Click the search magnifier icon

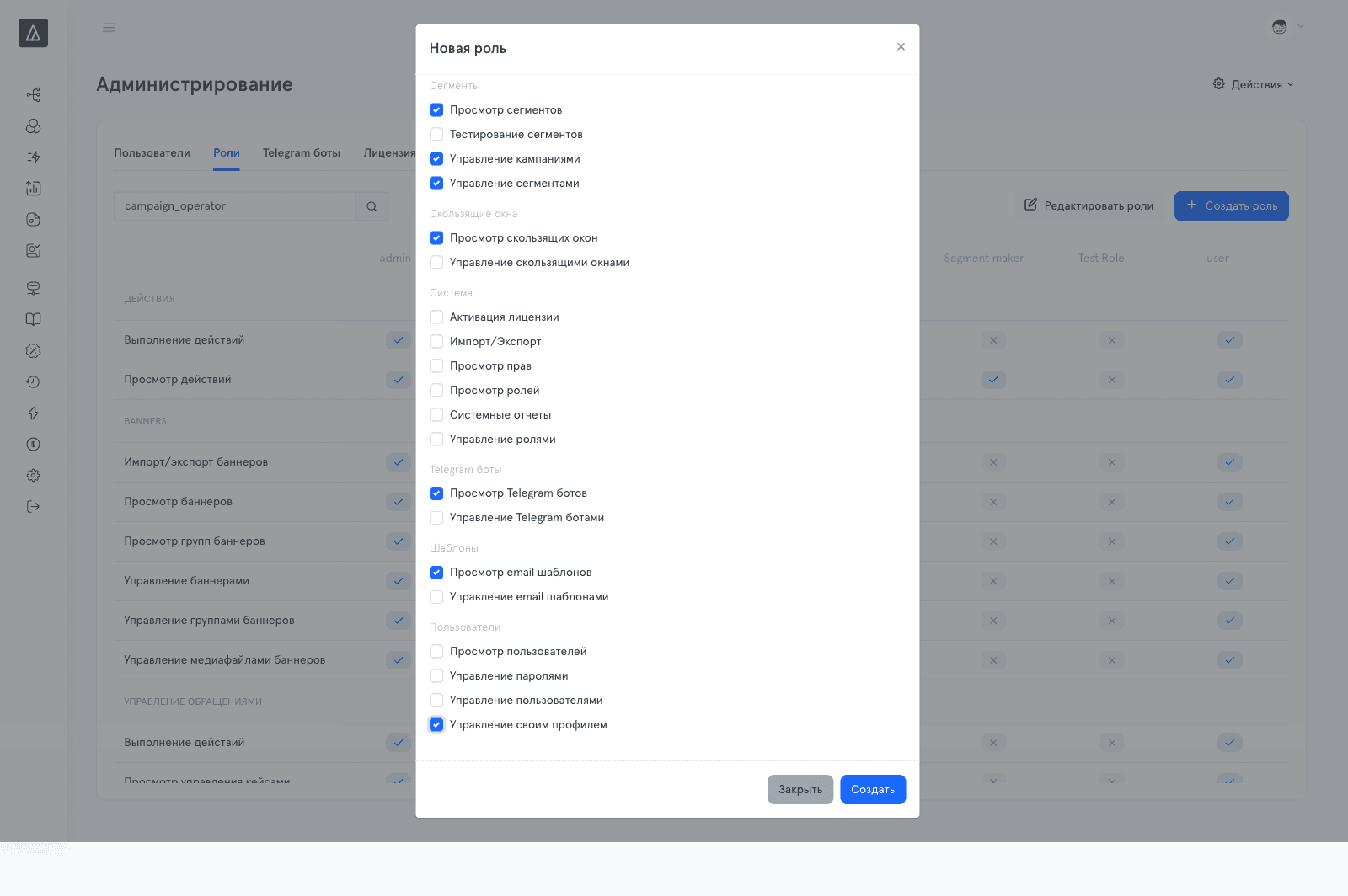[372, 206]
